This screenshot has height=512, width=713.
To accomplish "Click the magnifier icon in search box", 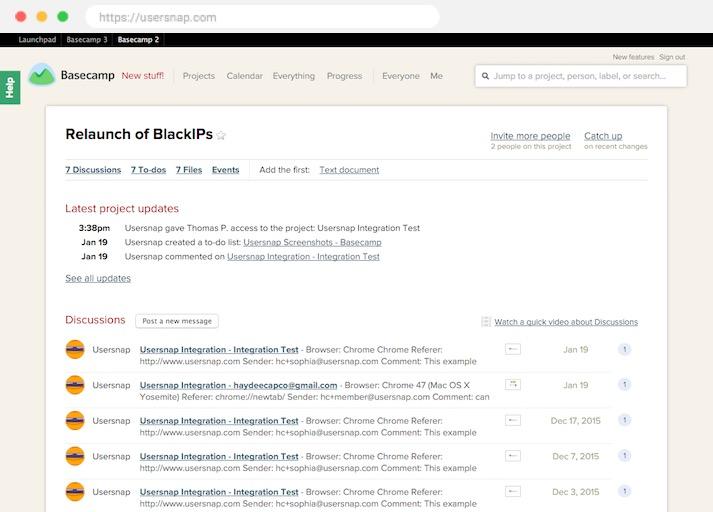I will tap(486, 76).
